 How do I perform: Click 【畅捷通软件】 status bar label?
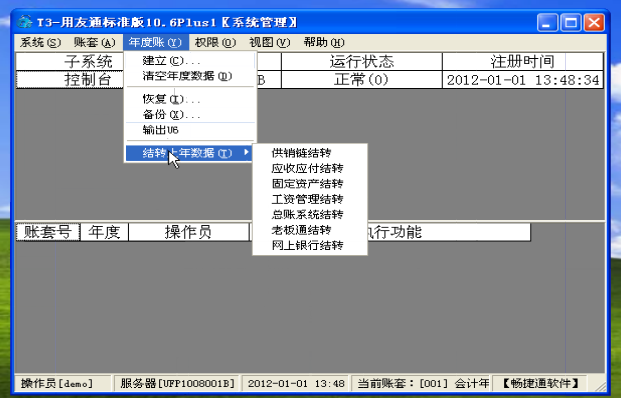tap(540, 383)
